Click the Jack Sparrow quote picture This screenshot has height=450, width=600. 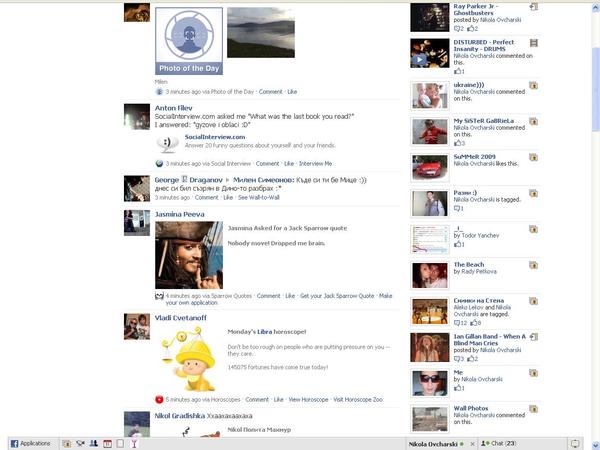(x=188, y=255)
